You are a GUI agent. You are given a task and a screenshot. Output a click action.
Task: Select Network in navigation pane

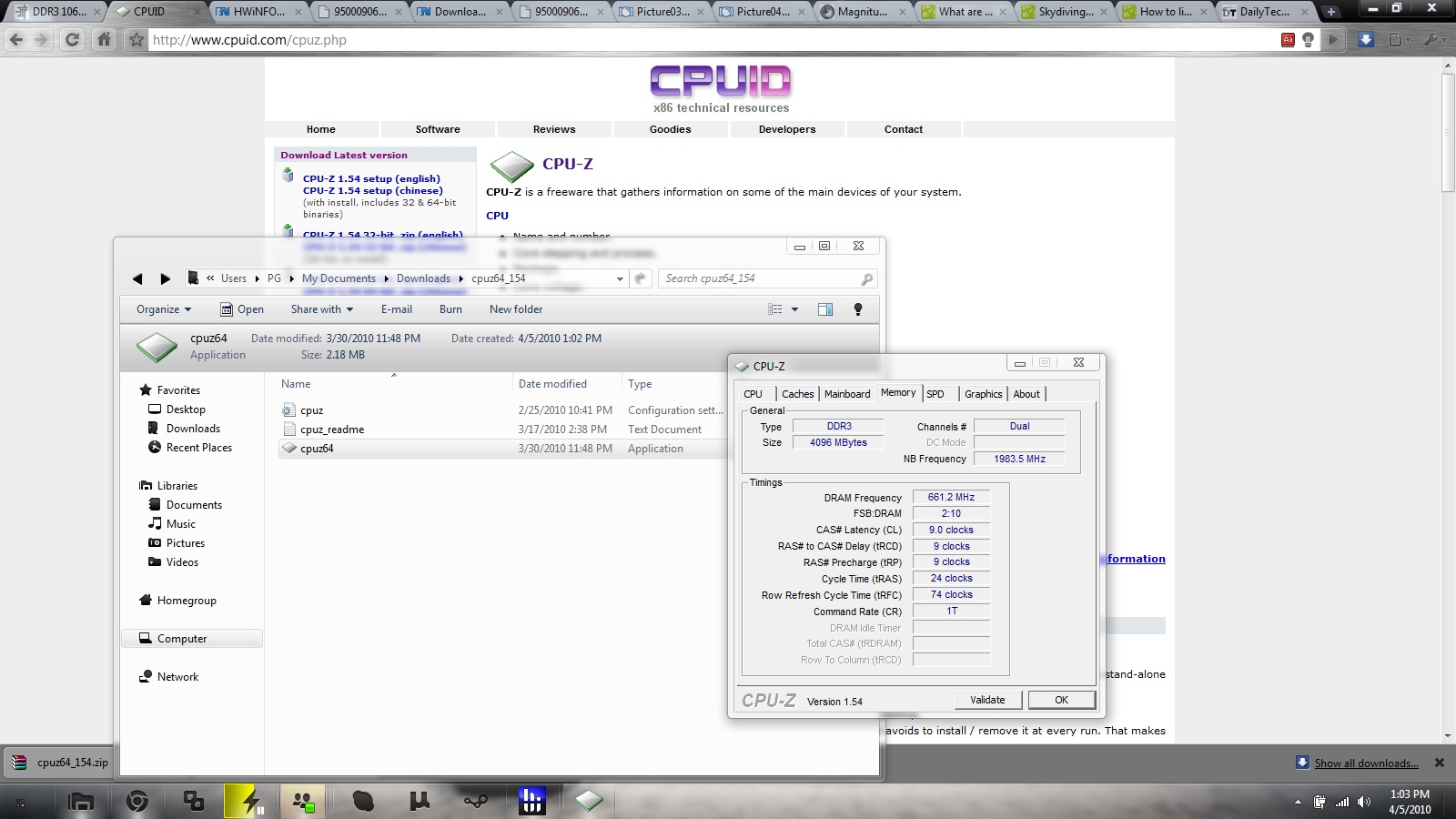pyautogui.click(x=177, y=677)
